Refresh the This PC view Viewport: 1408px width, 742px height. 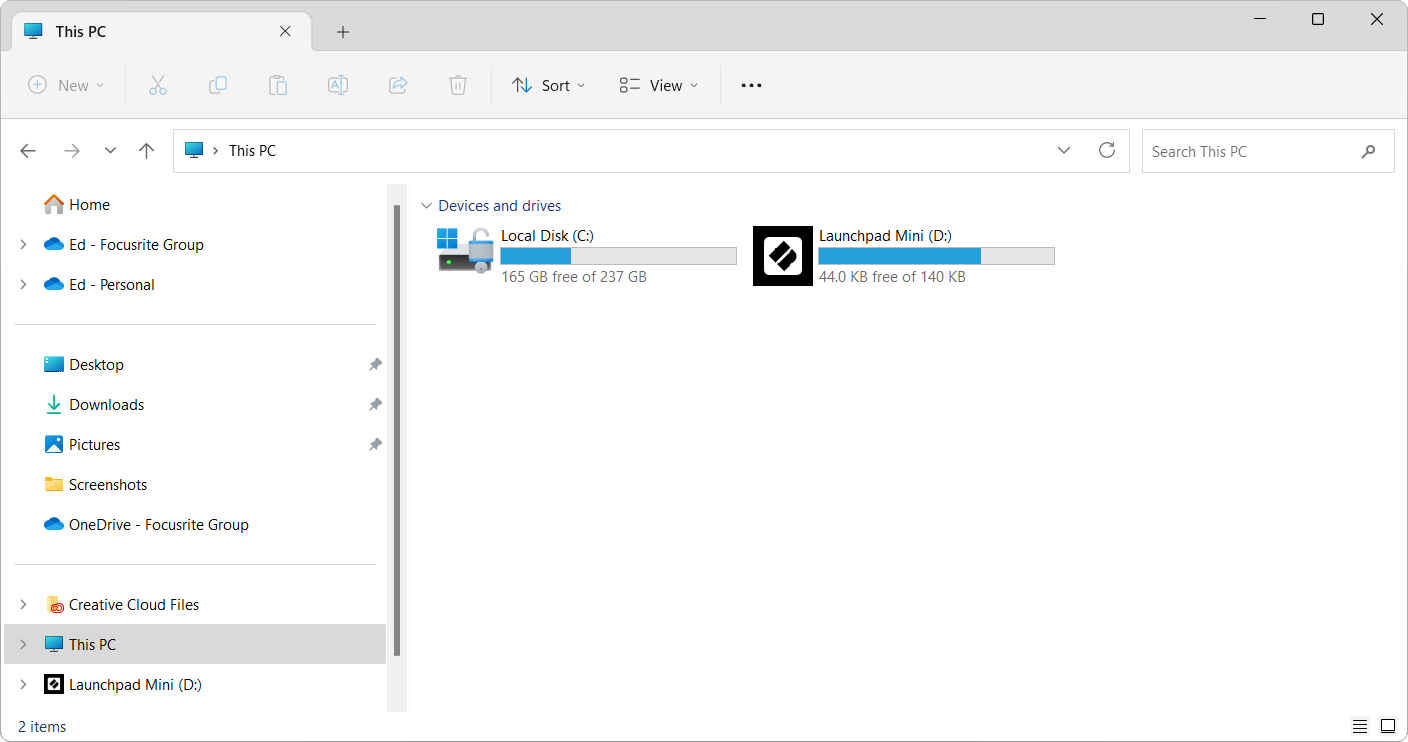click(x=1107, y=150)
